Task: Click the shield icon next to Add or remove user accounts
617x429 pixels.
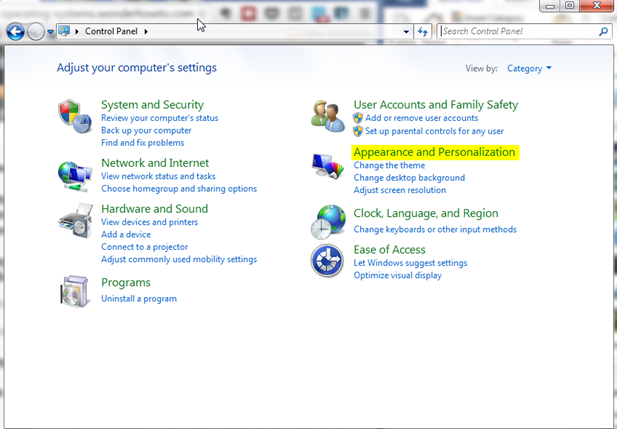Action: (x=358, y=118)
